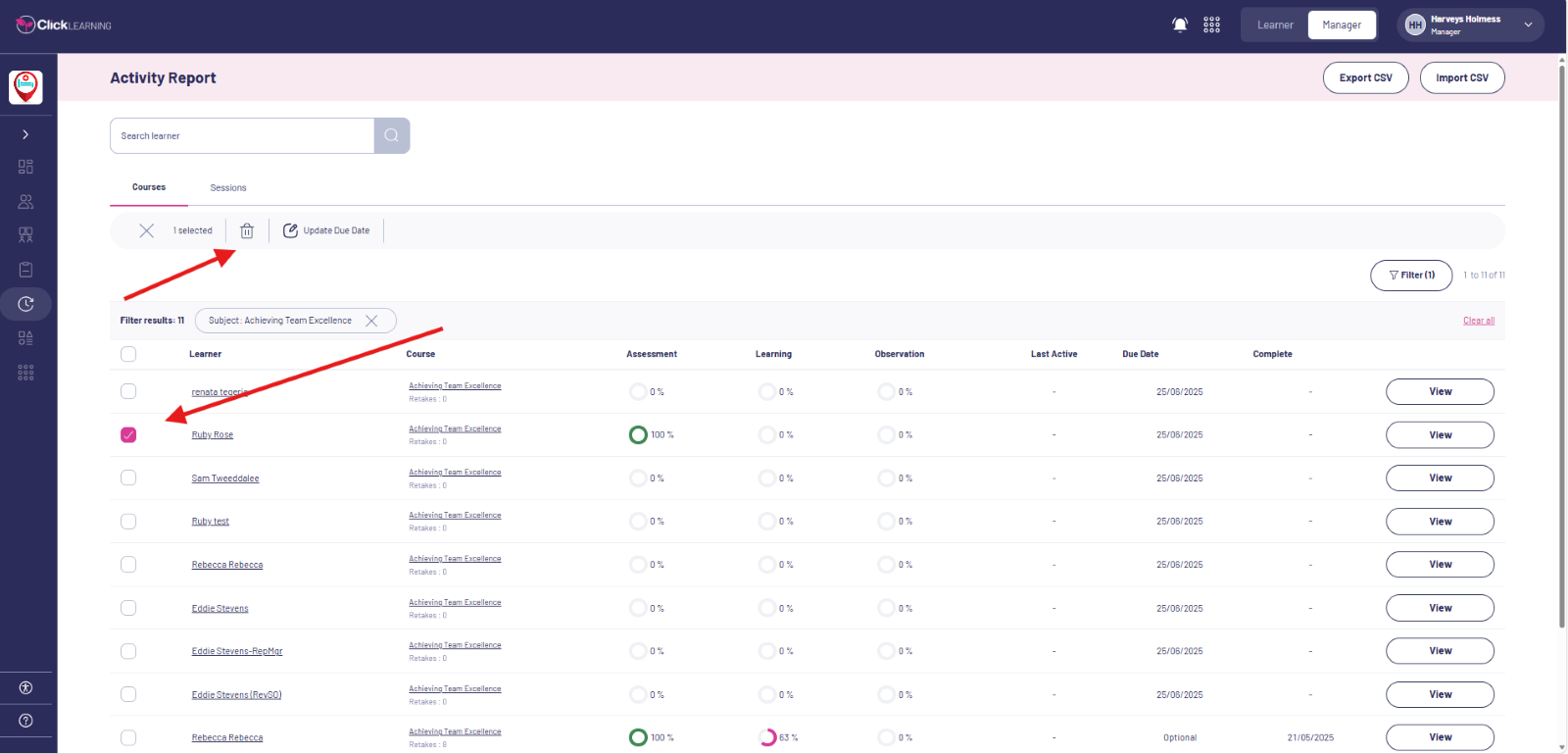1568x754 pixels.
Task: Open the Eddie Stevens (RevSO) learner link
Action: click(236, 695)
